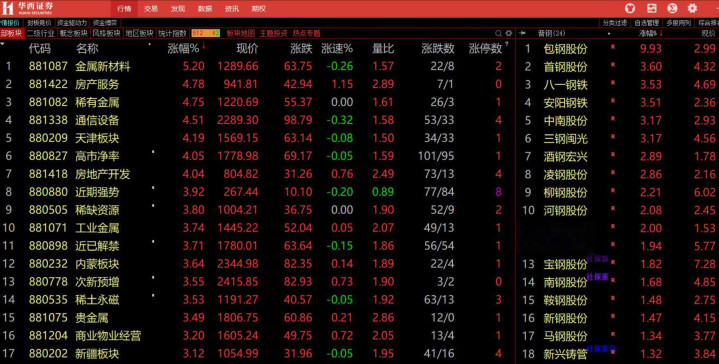Select the 稀有金属 sector row
The width and height of the screenshot is (719, 364).
tap(257, 102)
